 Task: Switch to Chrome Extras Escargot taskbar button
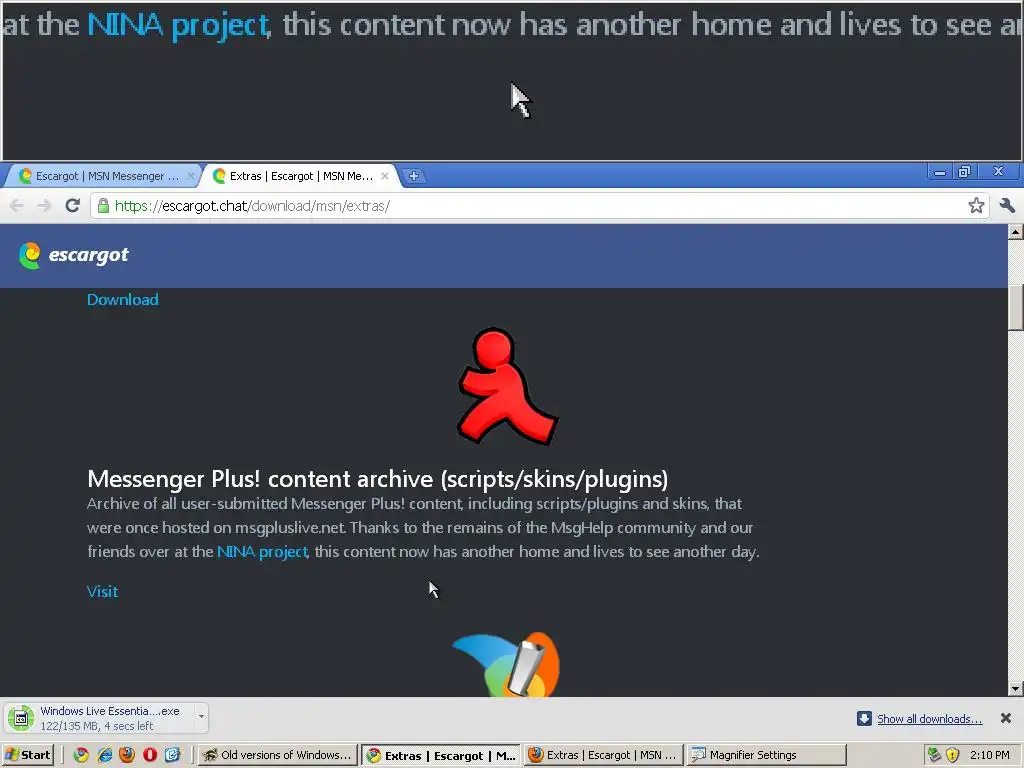(441, 755)
